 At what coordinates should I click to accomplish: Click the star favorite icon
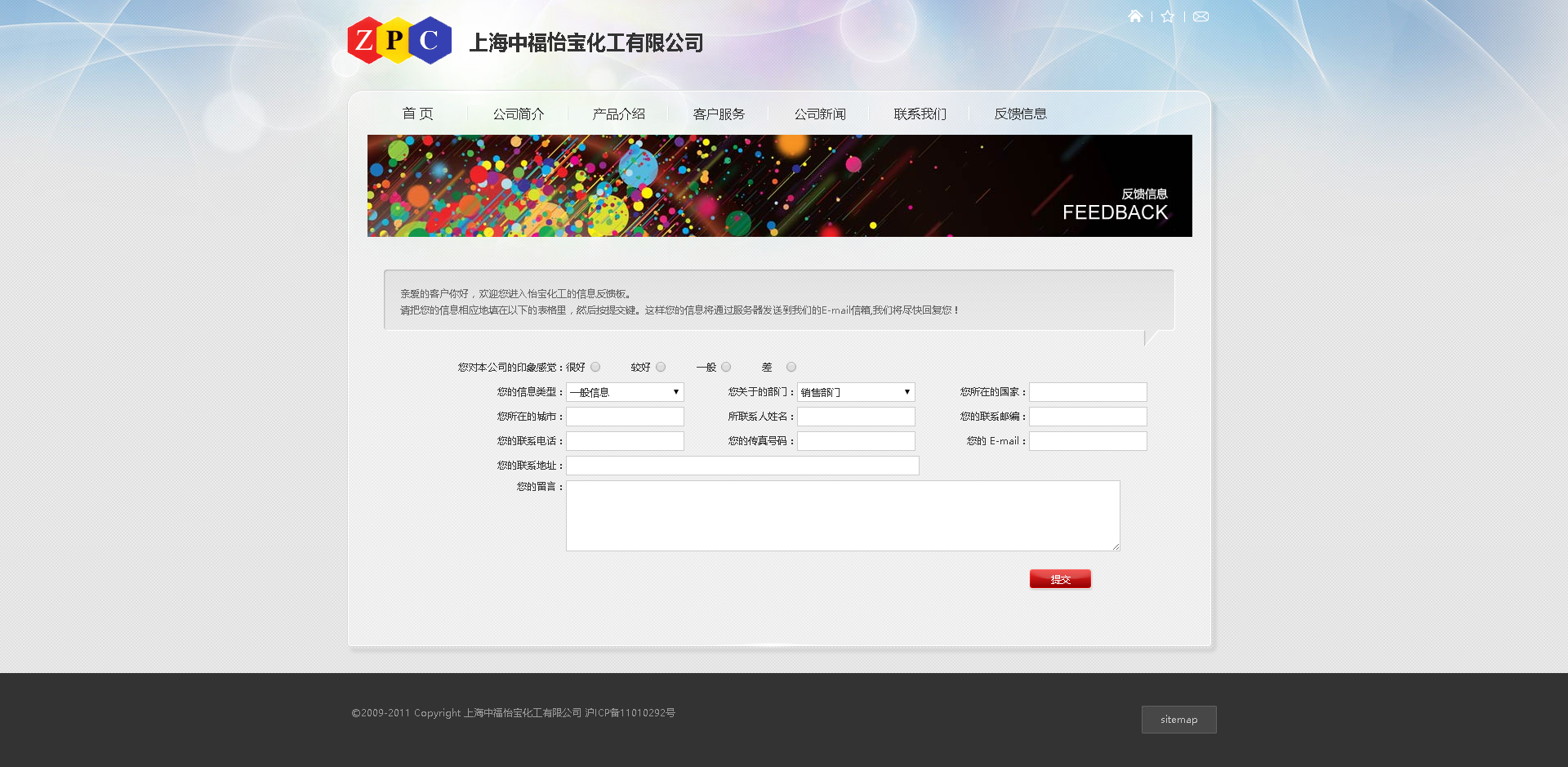(x=1168, y=16)
